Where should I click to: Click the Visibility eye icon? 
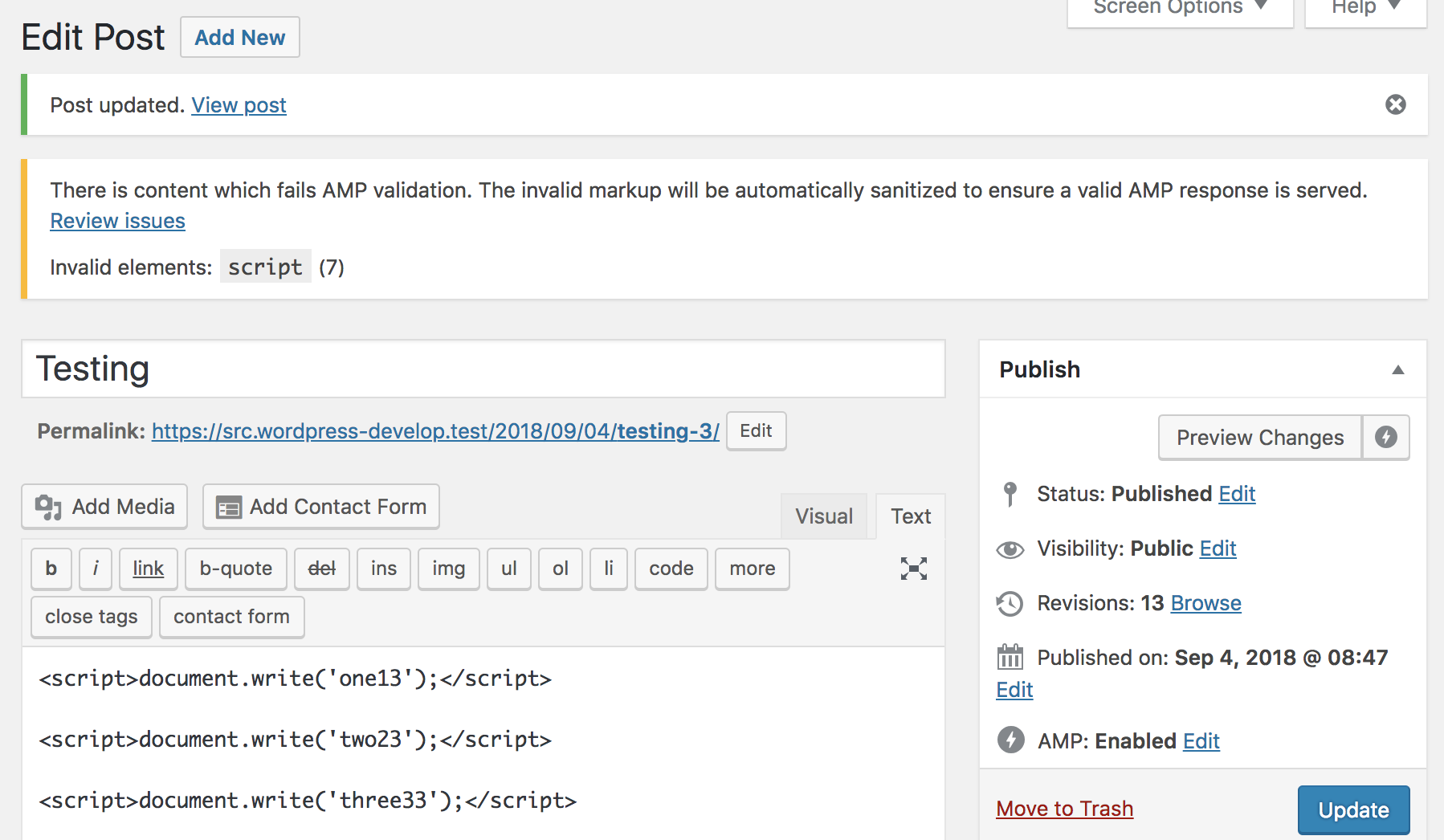click(x=1010, y=549)
